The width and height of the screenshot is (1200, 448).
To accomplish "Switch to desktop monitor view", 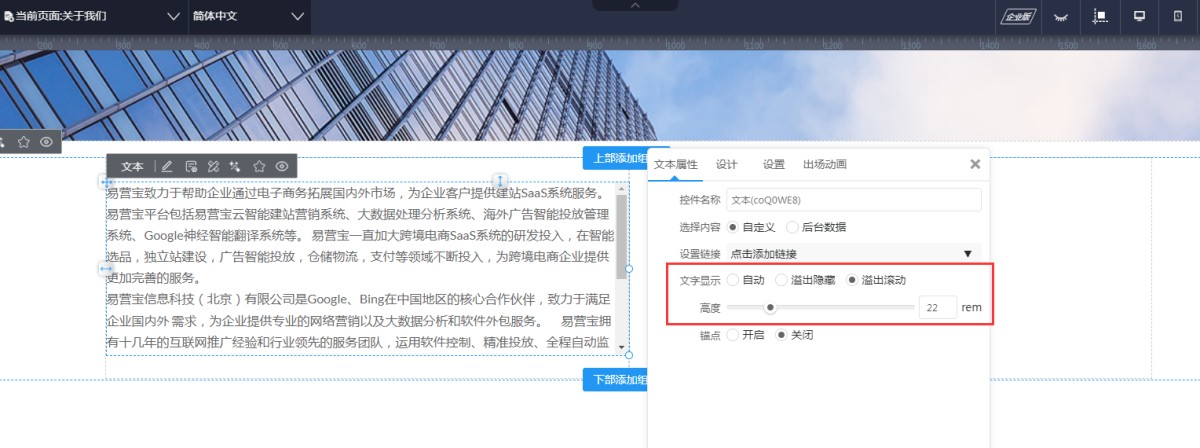I will click(x=1139, y=17).
